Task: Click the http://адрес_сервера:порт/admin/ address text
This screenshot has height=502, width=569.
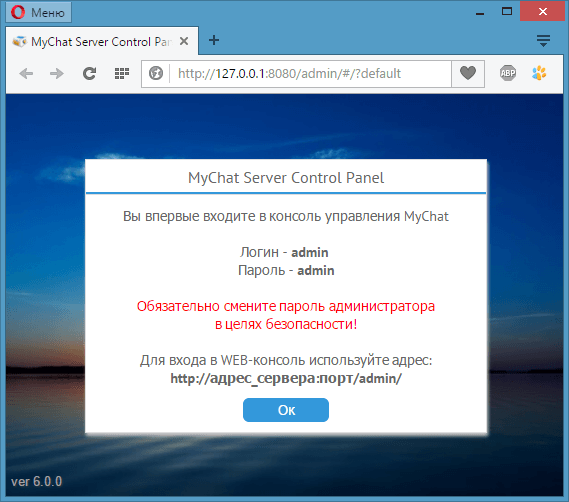Action: click(286, 378)
